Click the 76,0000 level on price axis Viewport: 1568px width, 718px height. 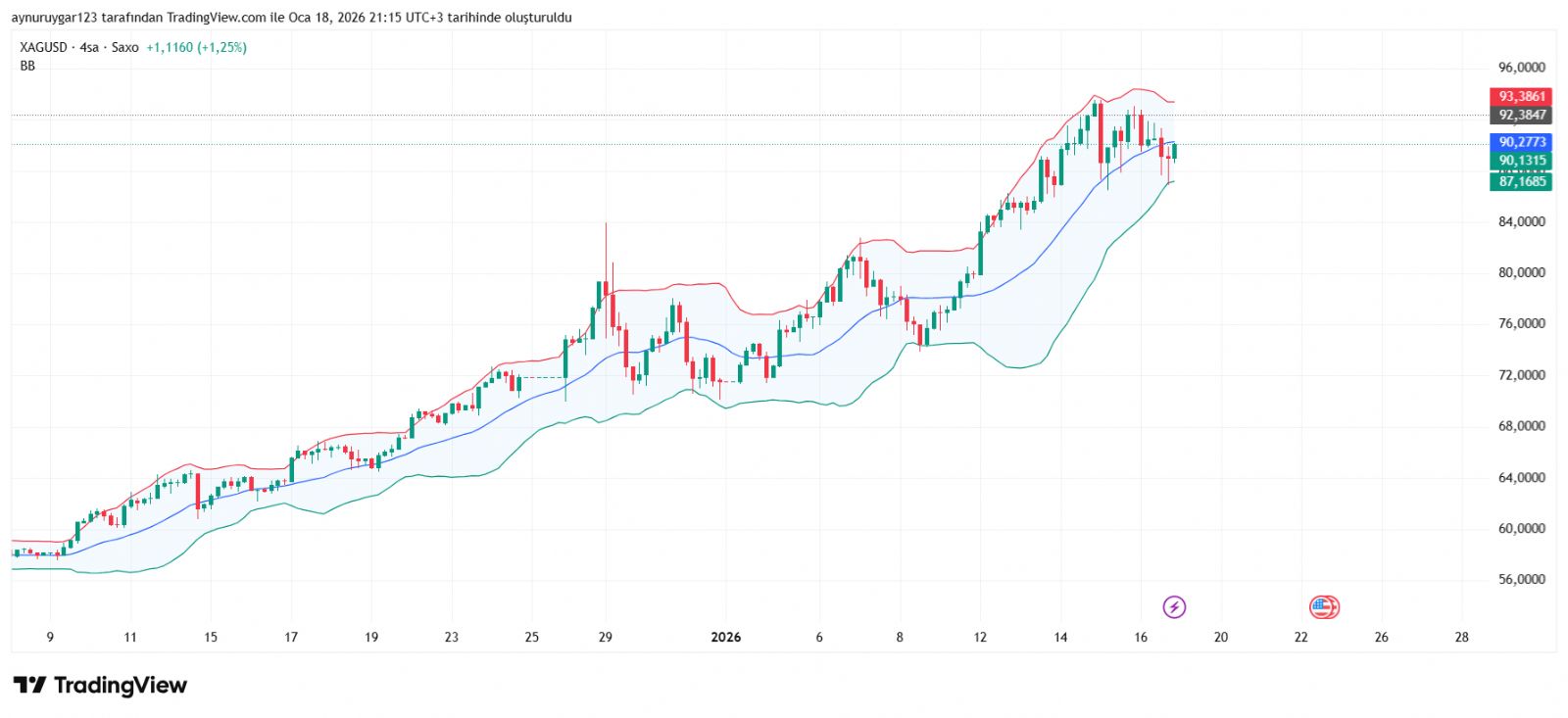(x=1521, y=323)
